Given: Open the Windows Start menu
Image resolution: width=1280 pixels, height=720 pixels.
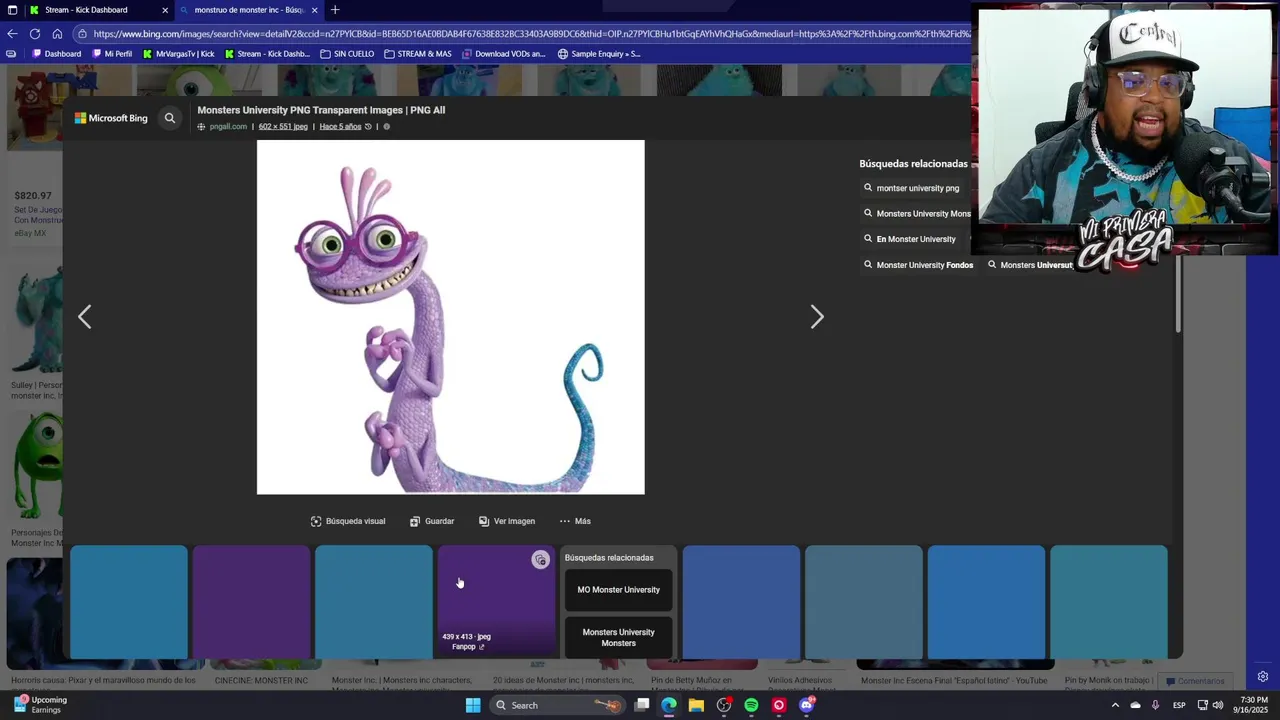Looking at the screenshot, I should 473,705.
